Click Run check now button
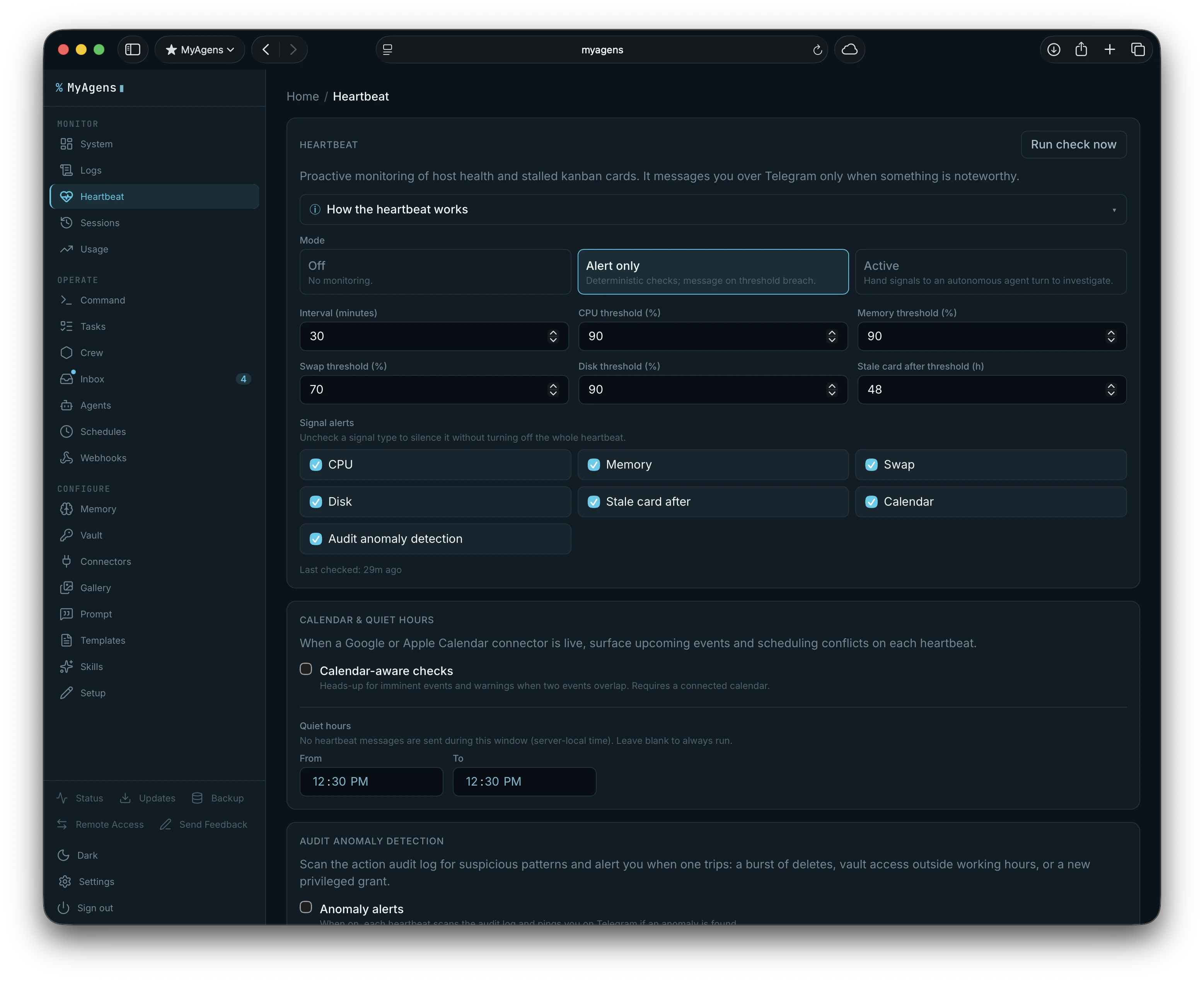Viewport: 1204px width, 982px height. pos(1073,145)
